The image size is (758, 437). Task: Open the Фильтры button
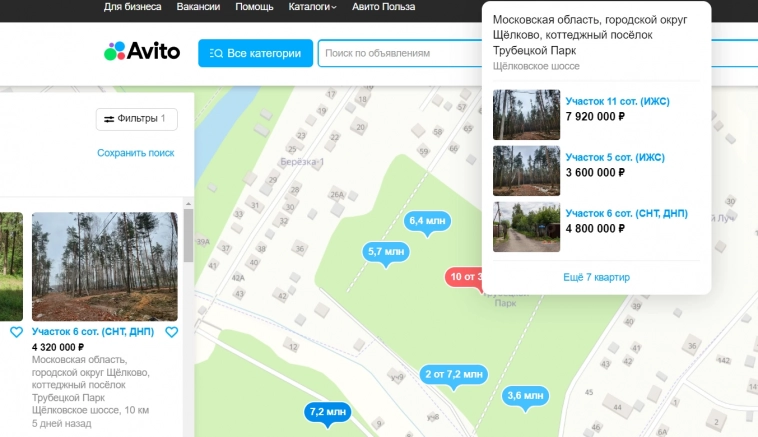click(x=137, y=119)
